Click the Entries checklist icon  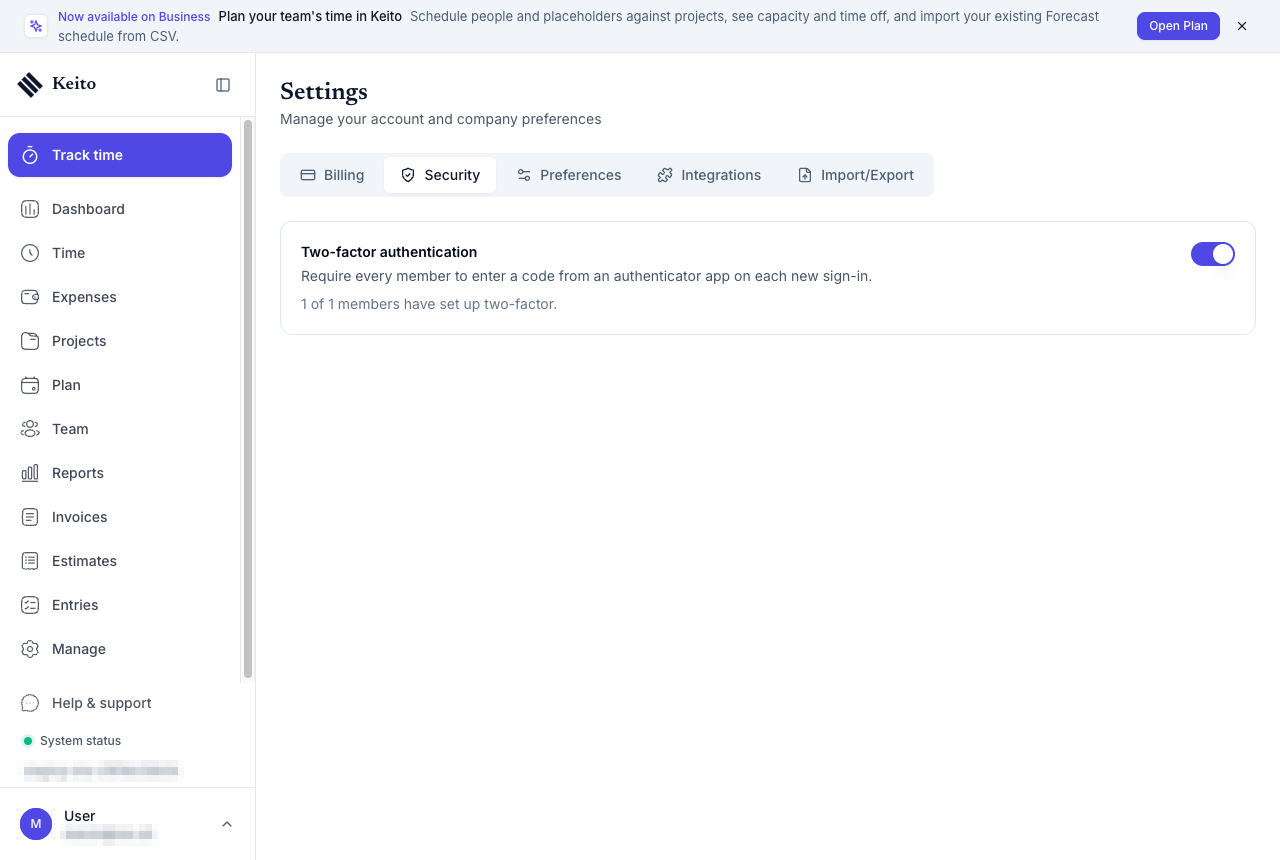click(x=30, y=605)
